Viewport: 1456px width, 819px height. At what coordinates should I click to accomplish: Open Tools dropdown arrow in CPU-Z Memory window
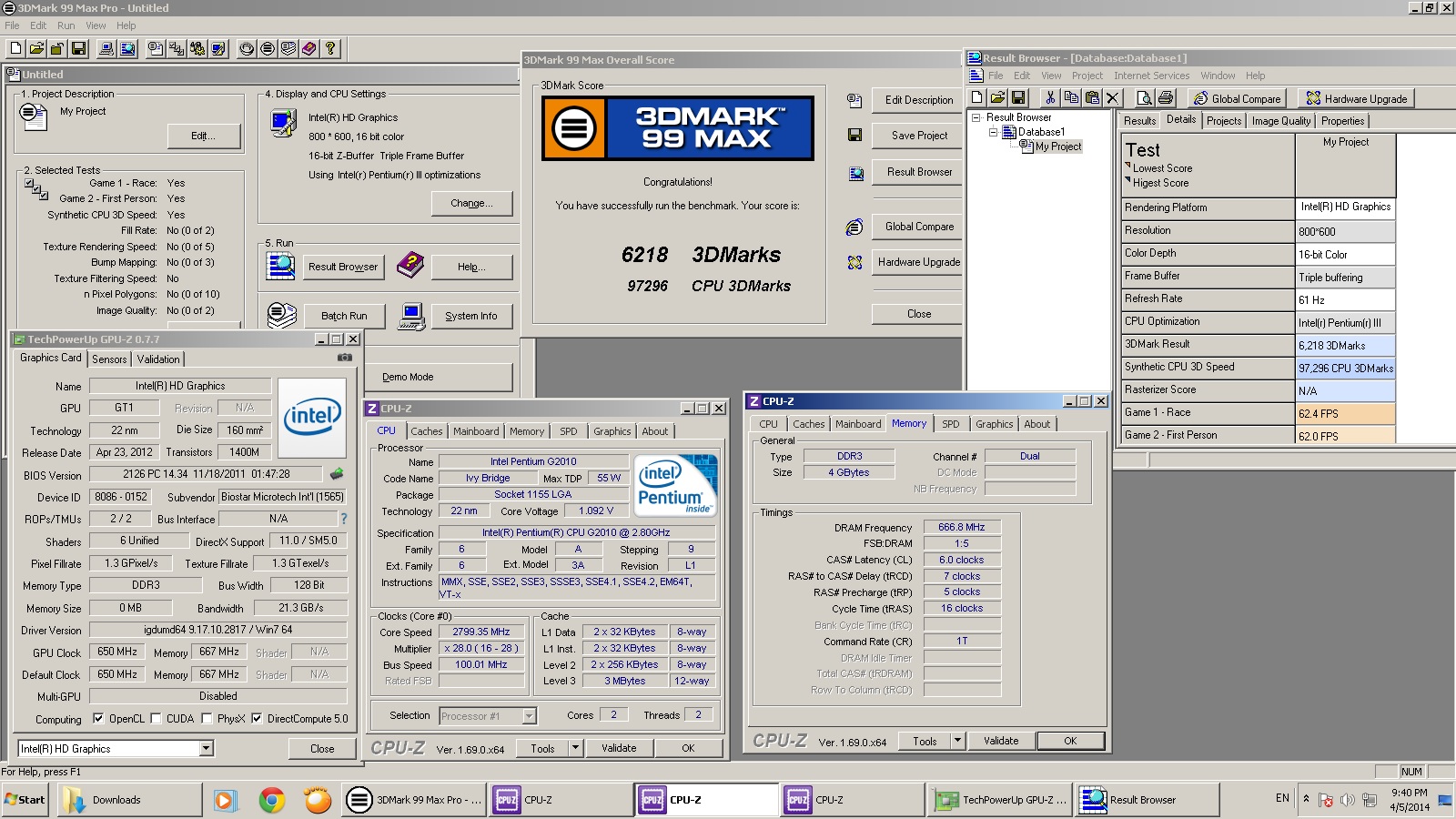[956, 741]
